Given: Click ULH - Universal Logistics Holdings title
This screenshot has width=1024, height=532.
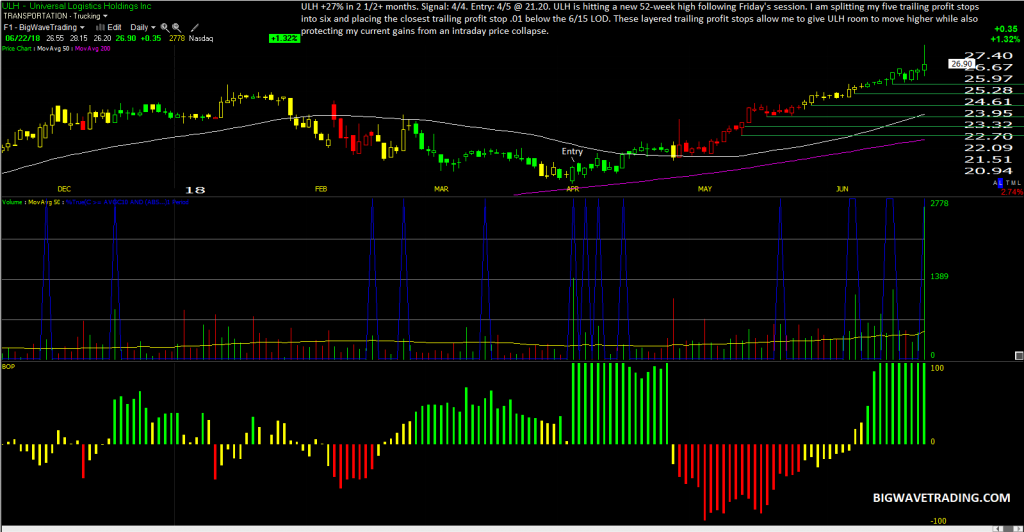Looking at the screenshot, I should pos(76,6).
